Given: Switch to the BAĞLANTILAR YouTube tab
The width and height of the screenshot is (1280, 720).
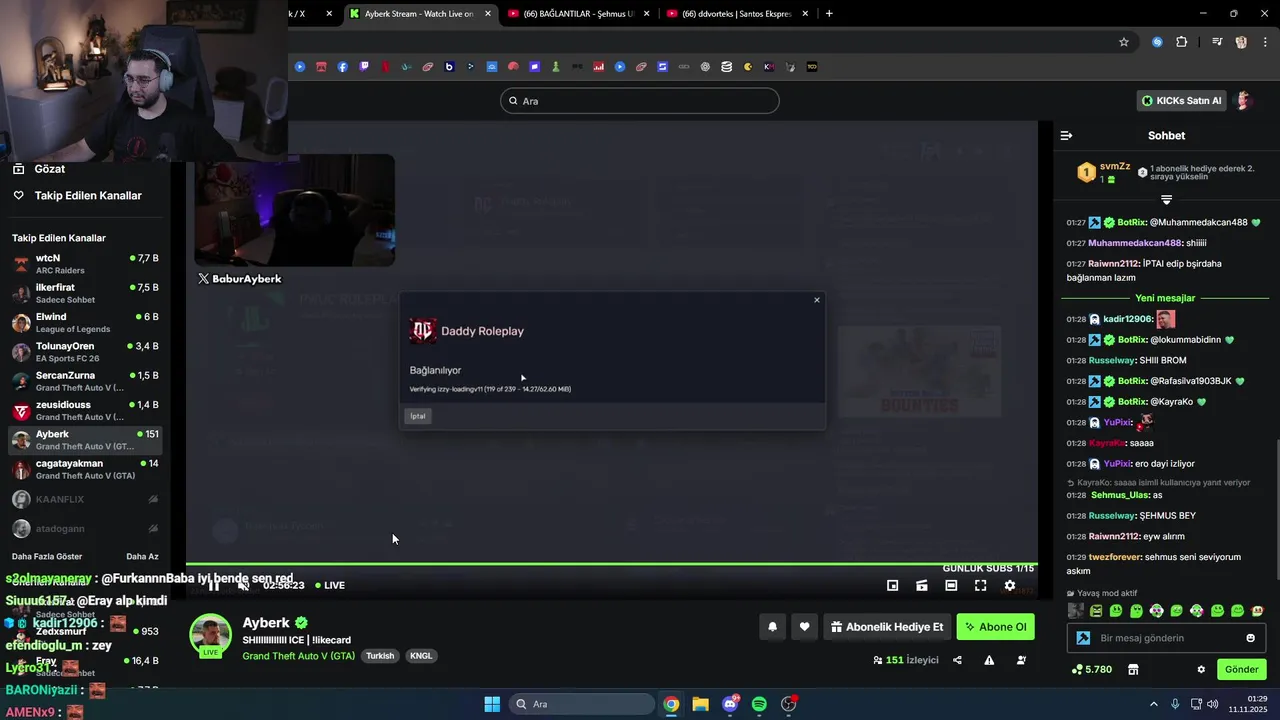Looking at the screenshot, I should tap(578, 14).
